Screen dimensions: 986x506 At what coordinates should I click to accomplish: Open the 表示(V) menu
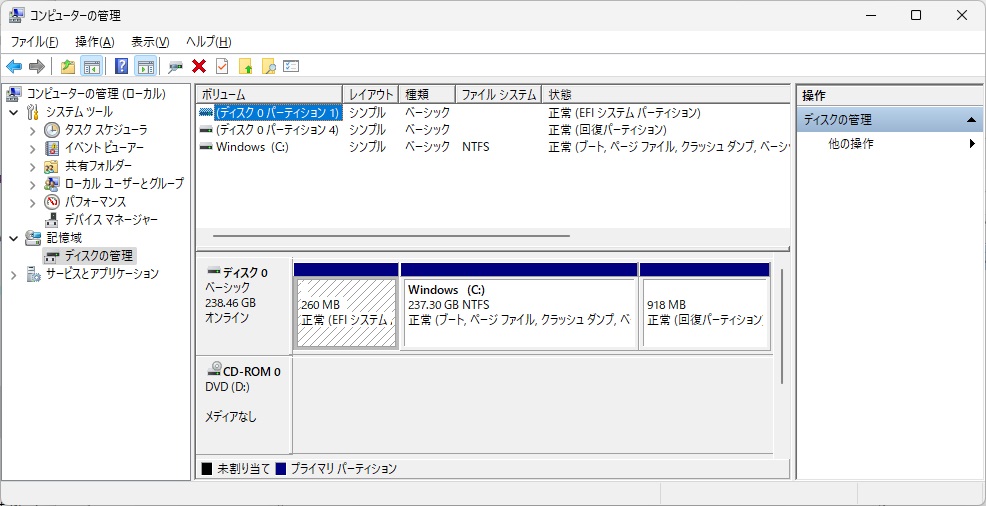pos(150,42)
